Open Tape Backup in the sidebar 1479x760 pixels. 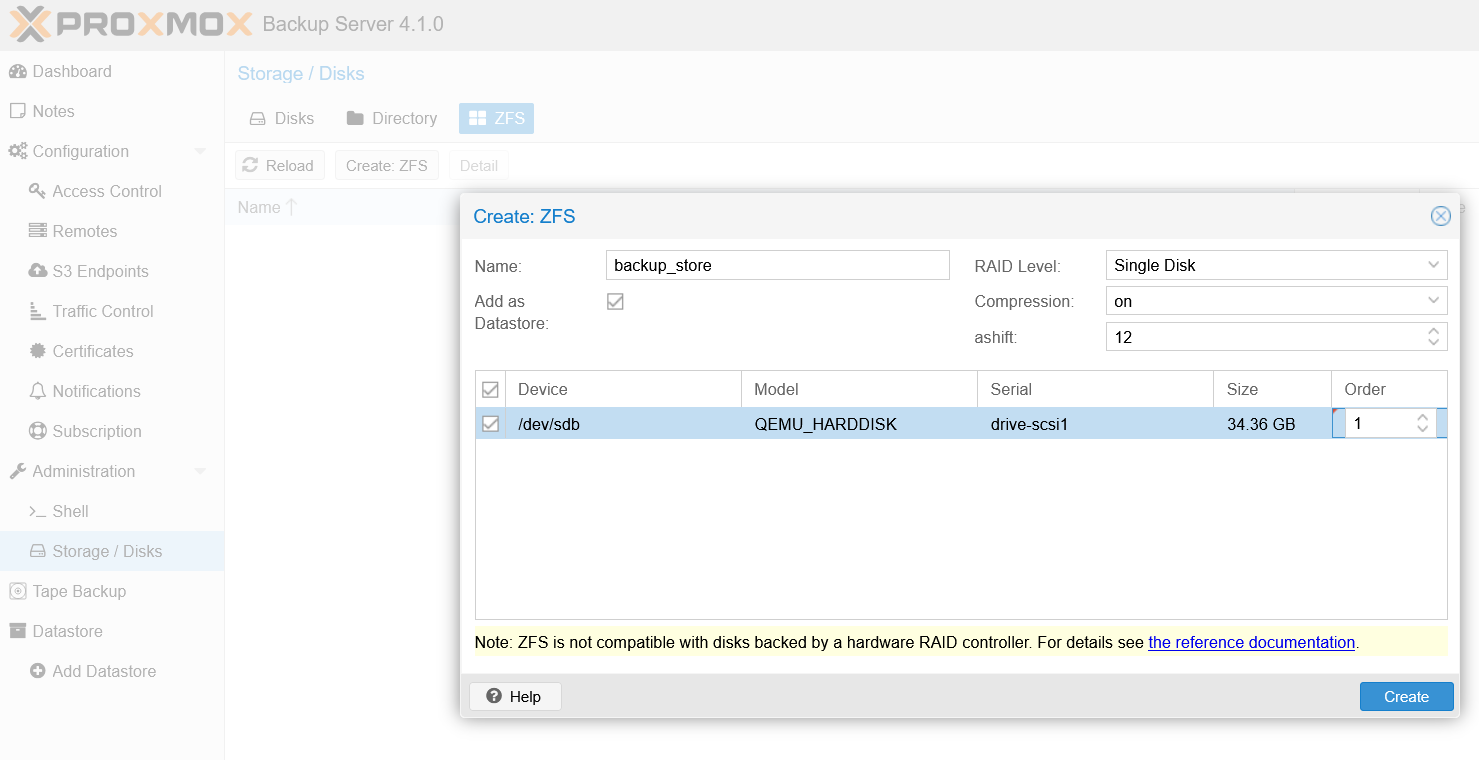click(x=112, y=591)
